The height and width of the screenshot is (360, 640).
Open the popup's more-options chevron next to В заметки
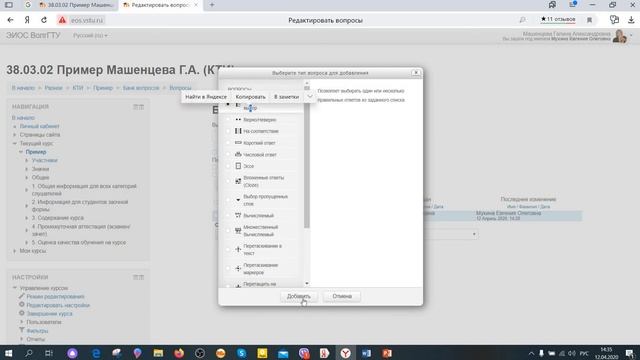click(310, 97)
